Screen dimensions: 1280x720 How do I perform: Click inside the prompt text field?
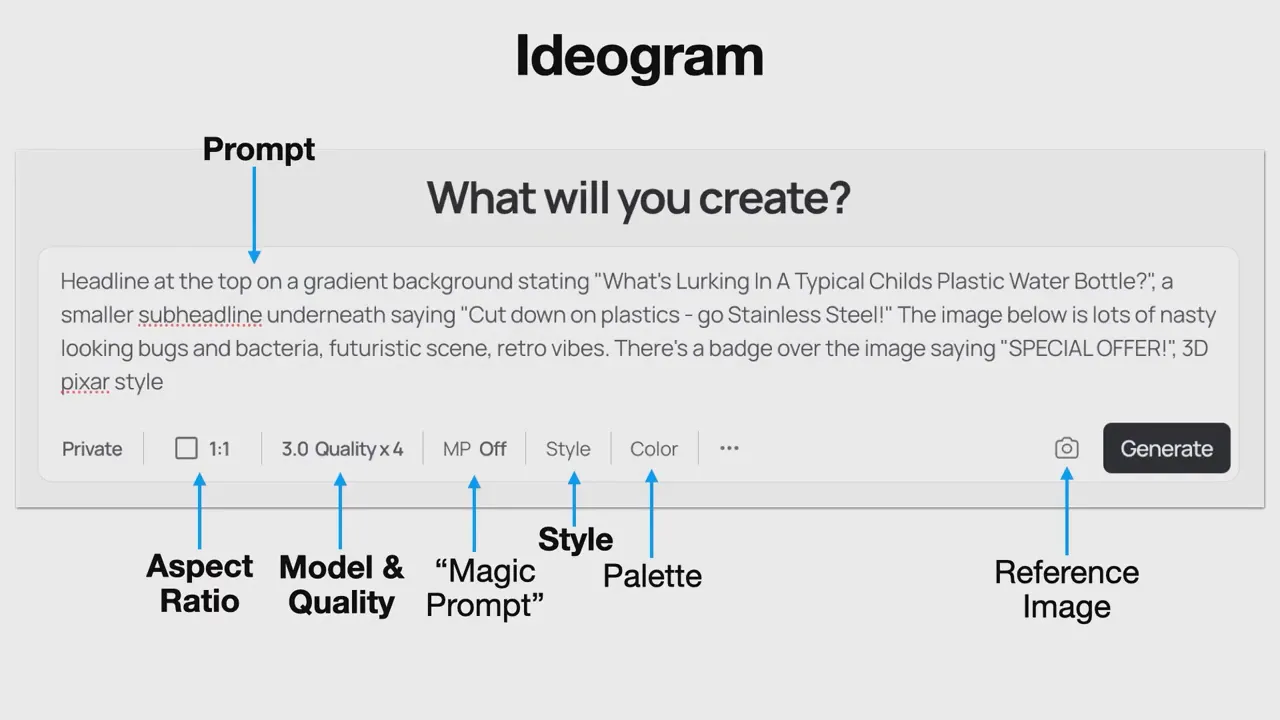[x=638, y=332]
